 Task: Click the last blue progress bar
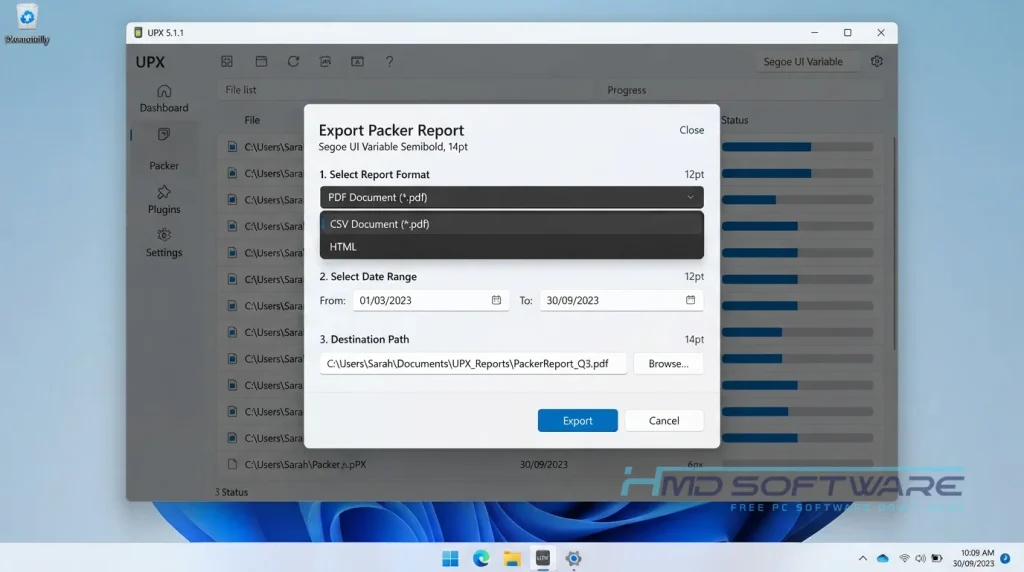[797, 438]
